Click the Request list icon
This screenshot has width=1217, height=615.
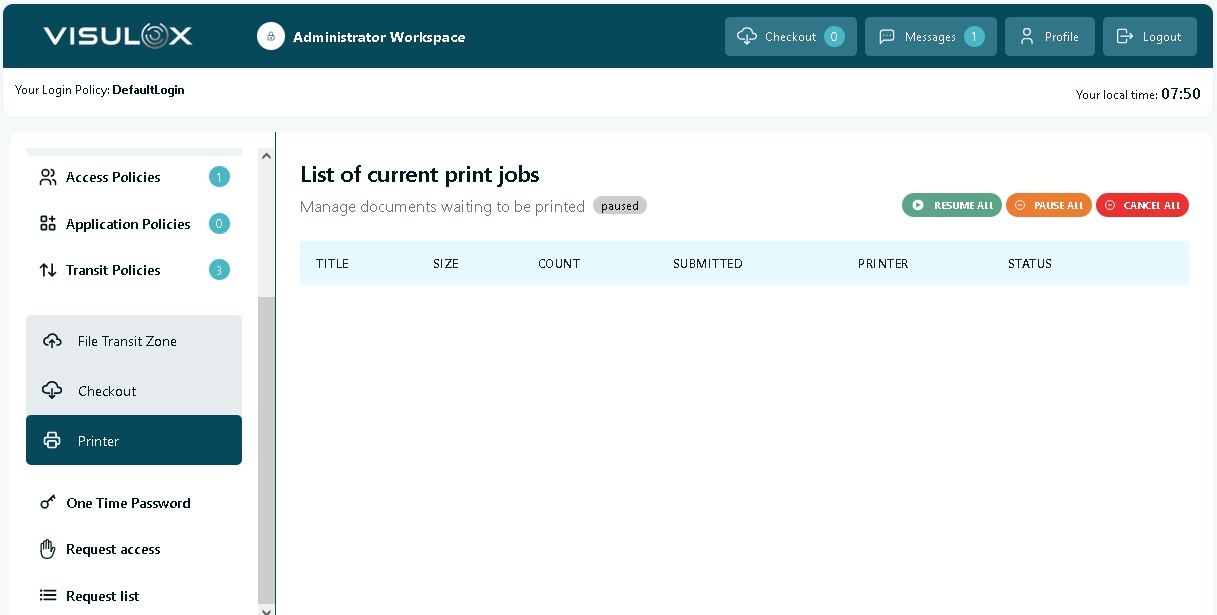click(47, 596)
